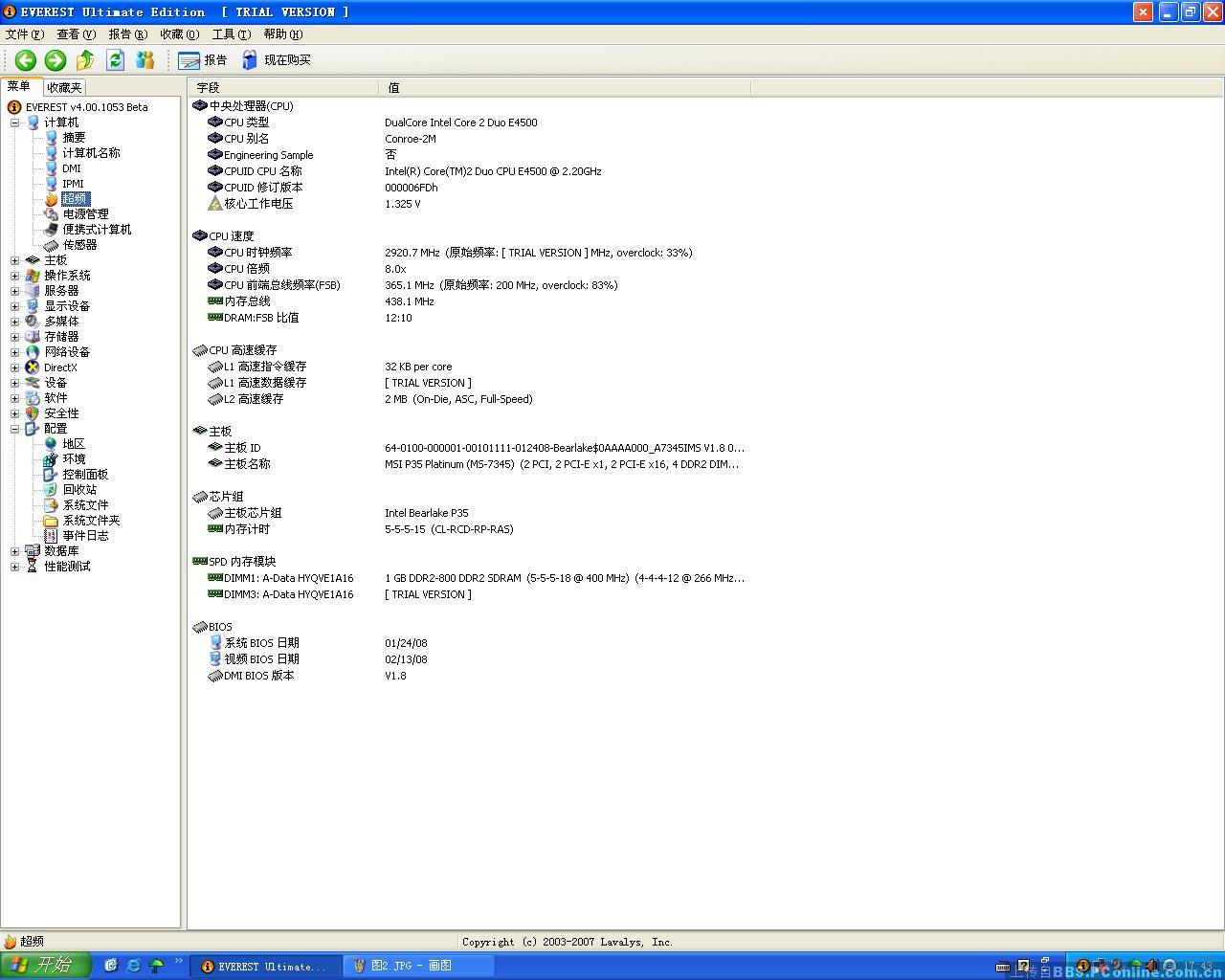Collapse the 配置 tree node
Screen dimensions: 1225x980
point(14,429)
